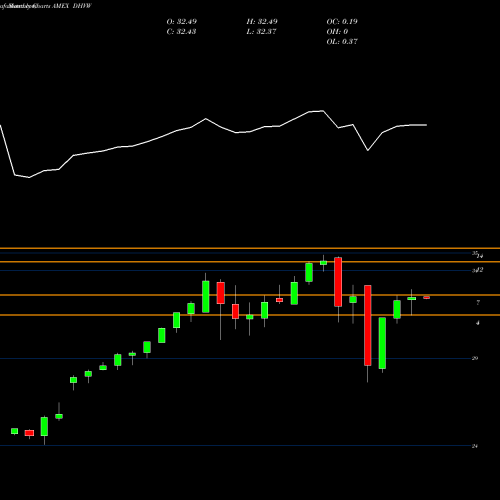Image resolution: width=500 pixels, height=500 pixels.
Task: Click the last small red candlestick
Action: click(426, 297)
